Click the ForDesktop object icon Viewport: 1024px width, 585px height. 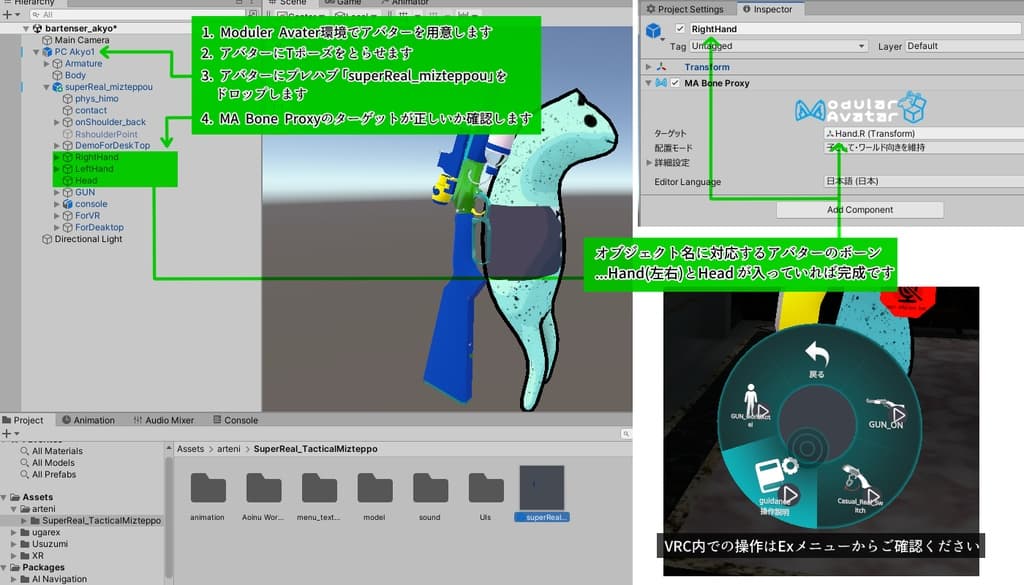click(67, 228)
